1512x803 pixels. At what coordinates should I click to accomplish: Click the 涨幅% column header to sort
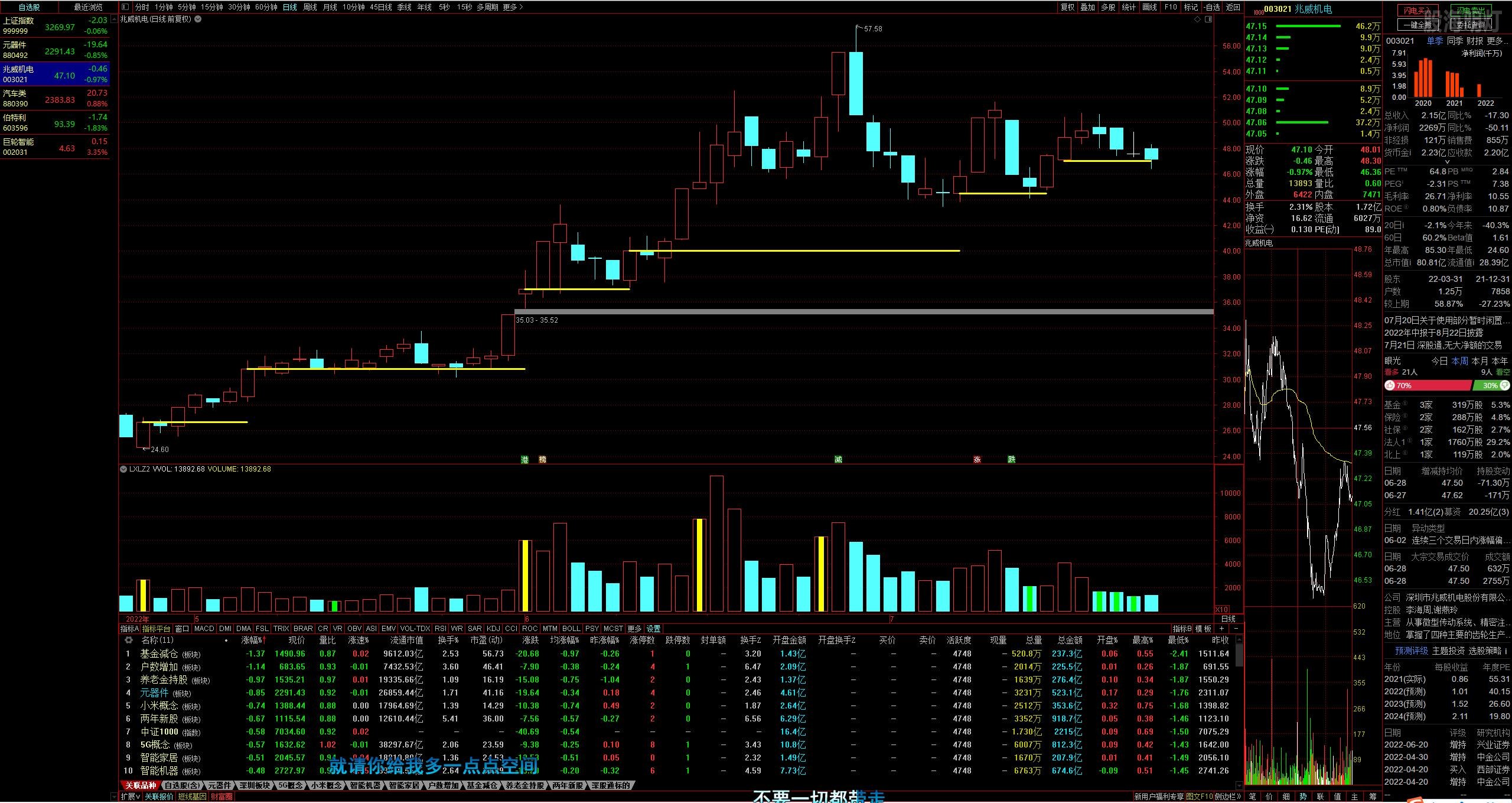click(253, 640)
